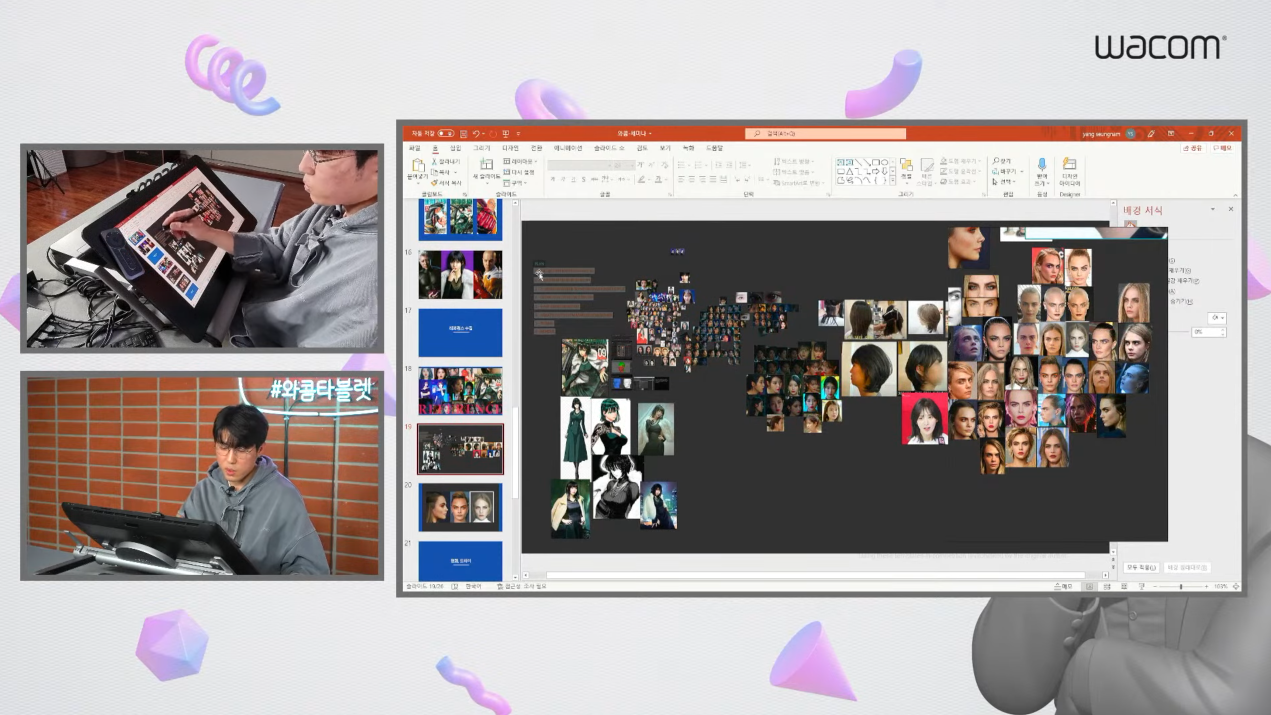The image size is (1271, 715).
Task: Switch to the 그리기 (Draw) tab
Action: click(481, 148)
